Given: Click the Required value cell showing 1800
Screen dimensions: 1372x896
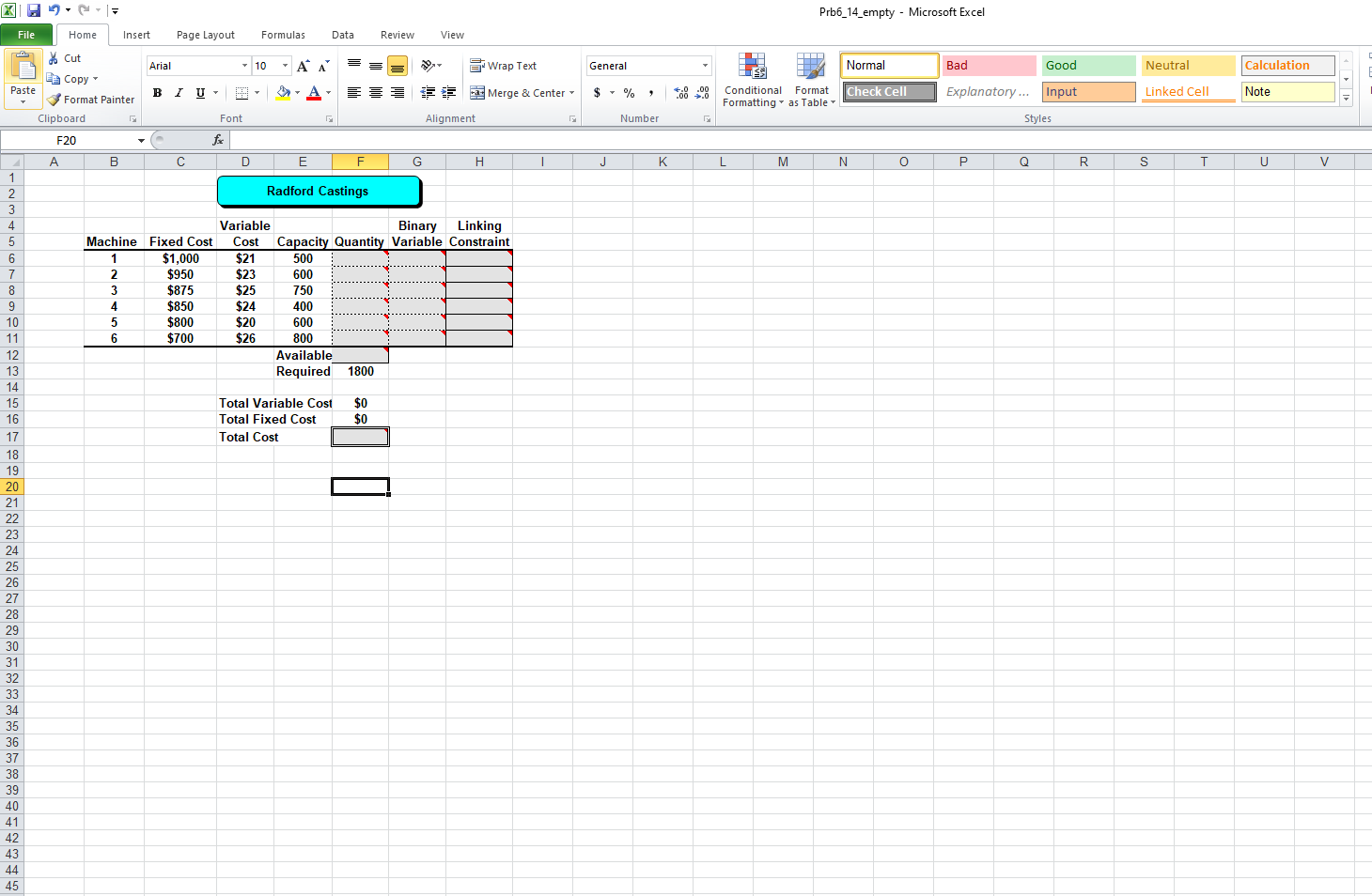Looking at the screenshot, I should coord(360,371).
